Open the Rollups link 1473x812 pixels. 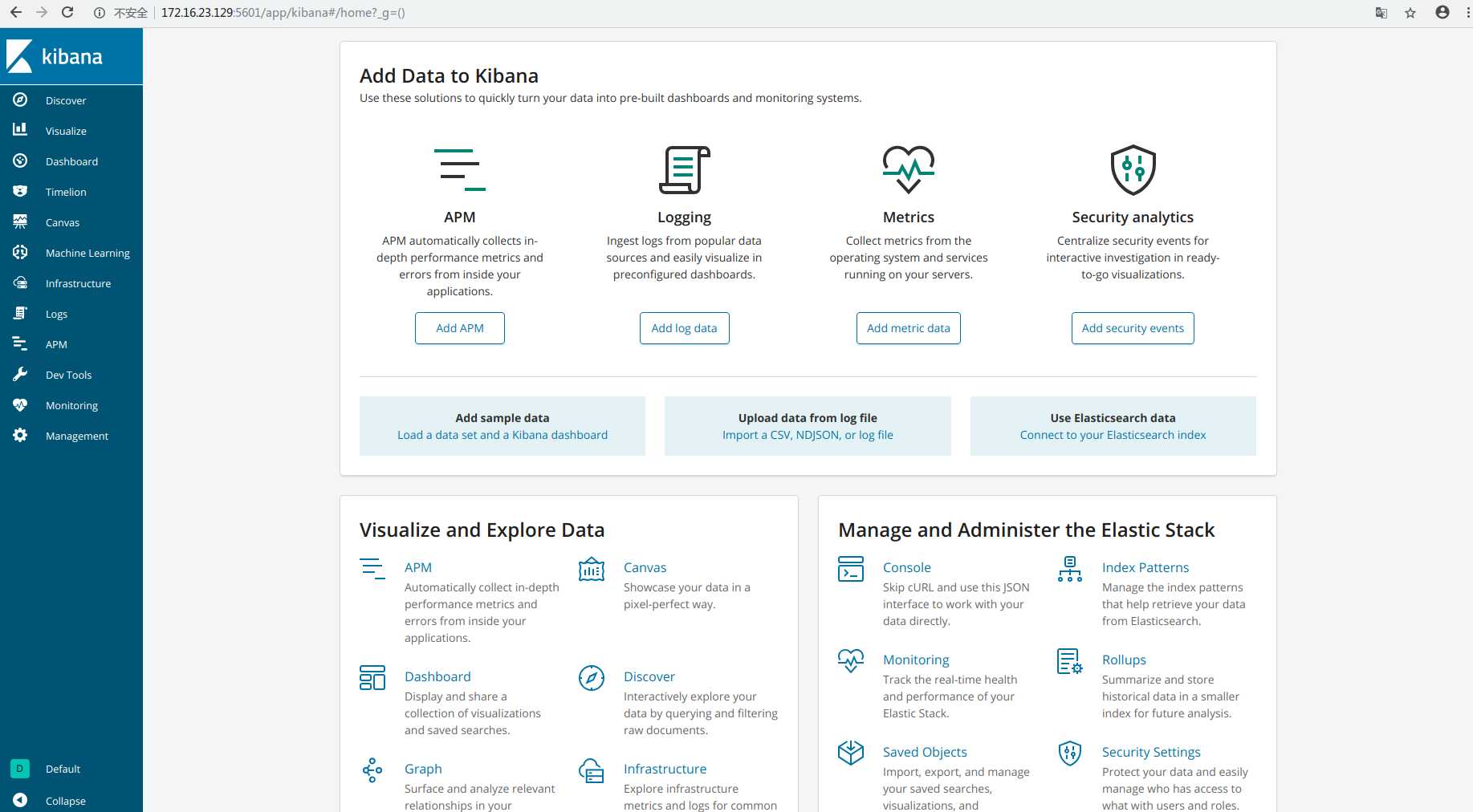pyautogui.click(x=1124, y=660)
